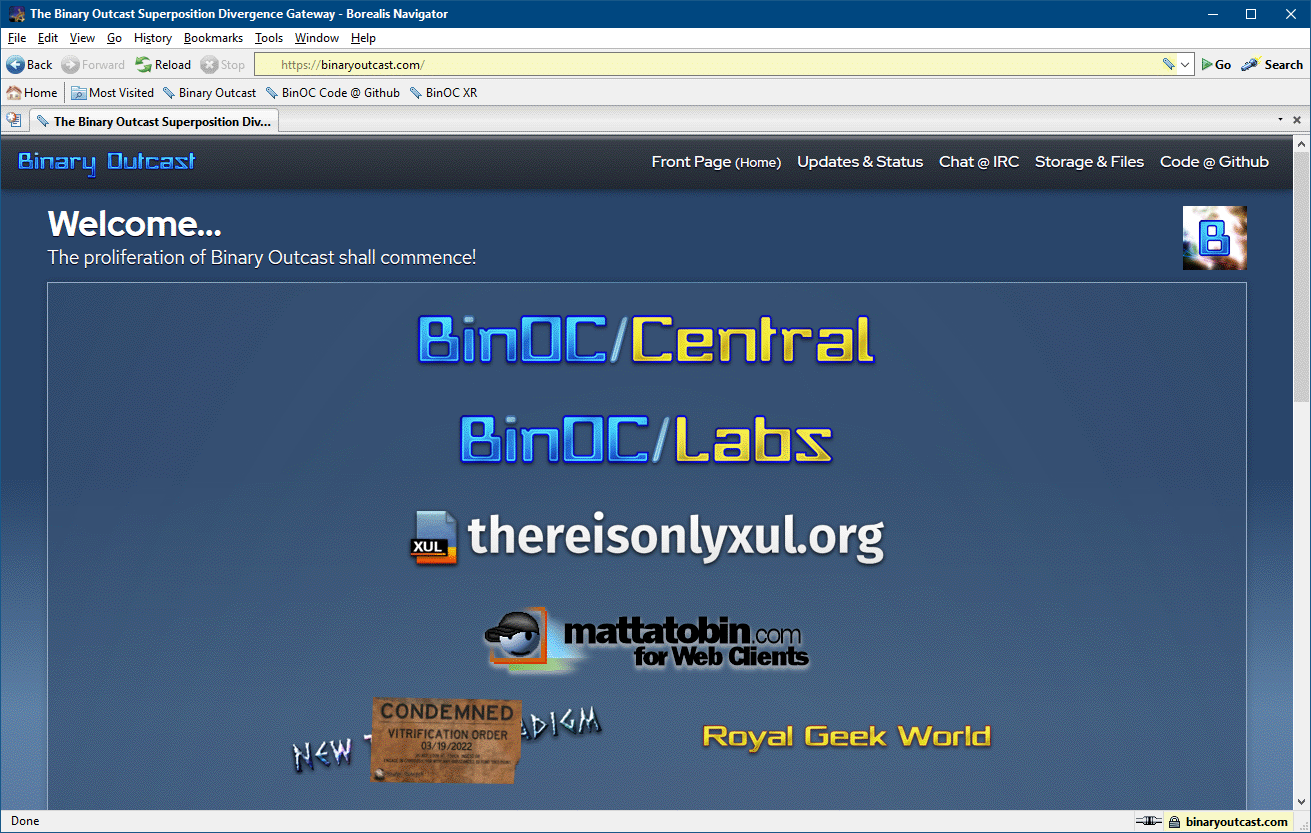The height and width of the screenshot is (833, 1311).
Task: Click the Done status bar text
Action: click(25, 821)
